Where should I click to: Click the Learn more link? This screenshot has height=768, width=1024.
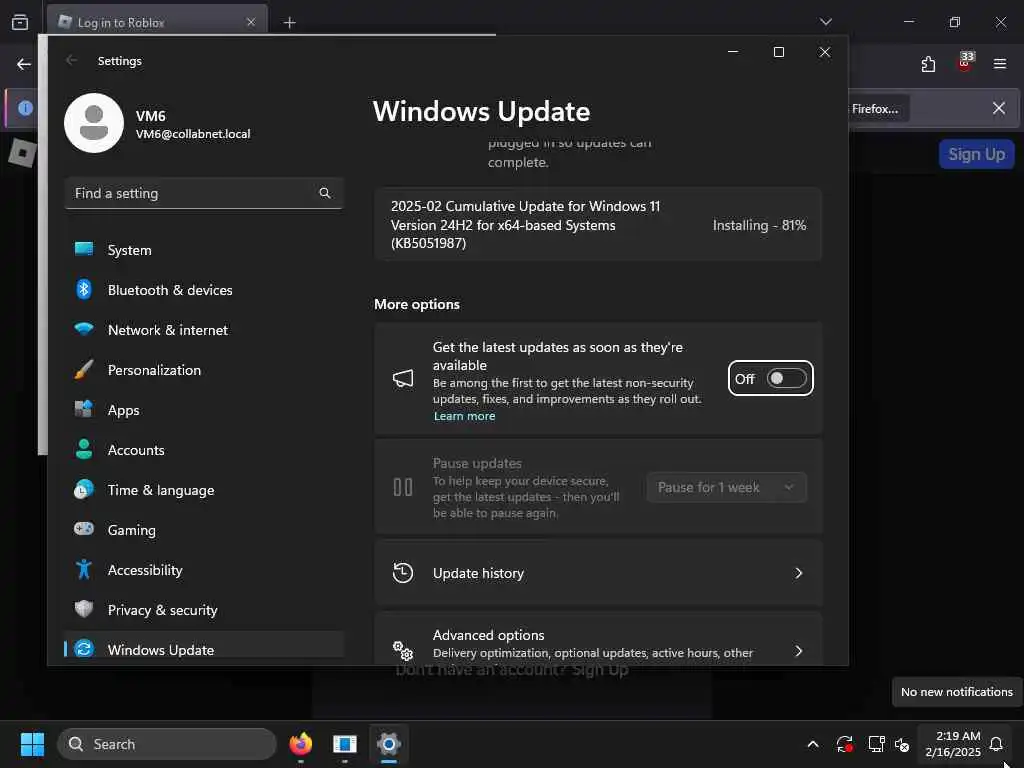click(x=464, y=416)
